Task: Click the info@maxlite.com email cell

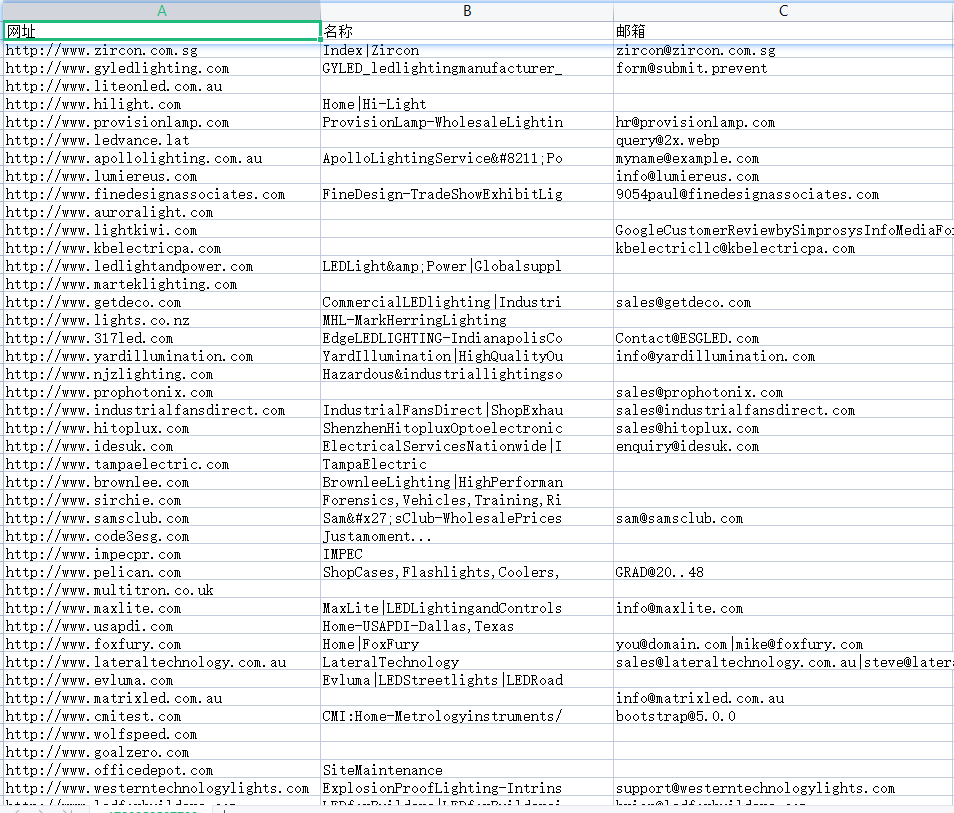Action: [784, 609]
